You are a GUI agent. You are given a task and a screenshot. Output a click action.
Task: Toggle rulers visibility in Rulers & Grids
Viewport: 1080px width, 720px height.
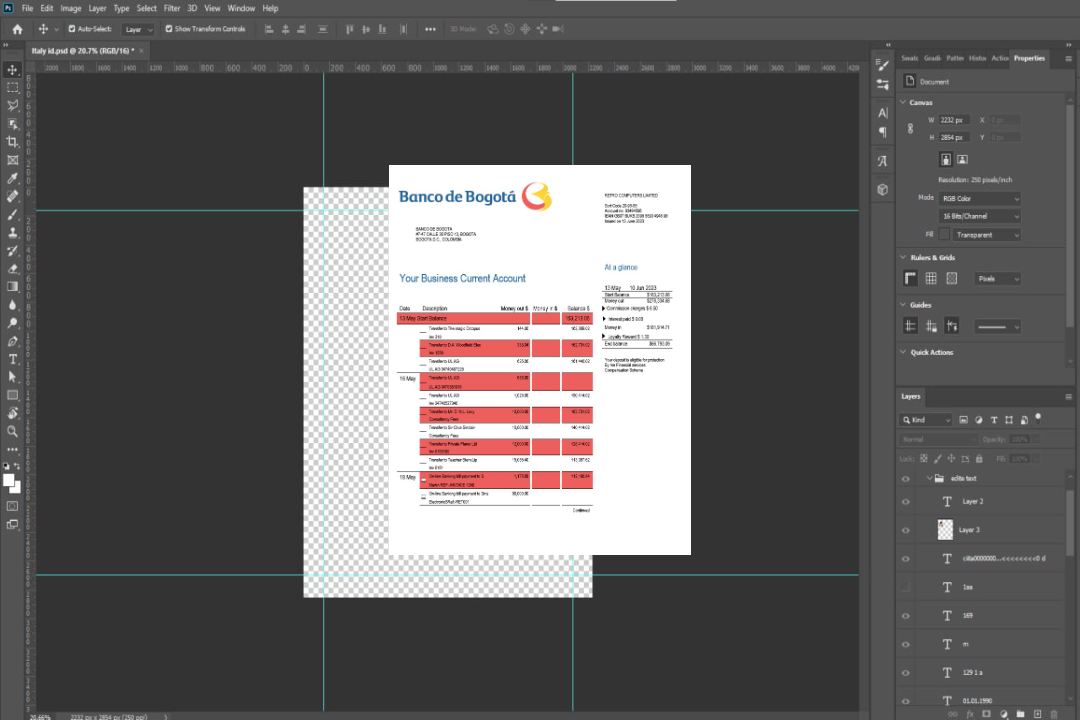point(910,278)
